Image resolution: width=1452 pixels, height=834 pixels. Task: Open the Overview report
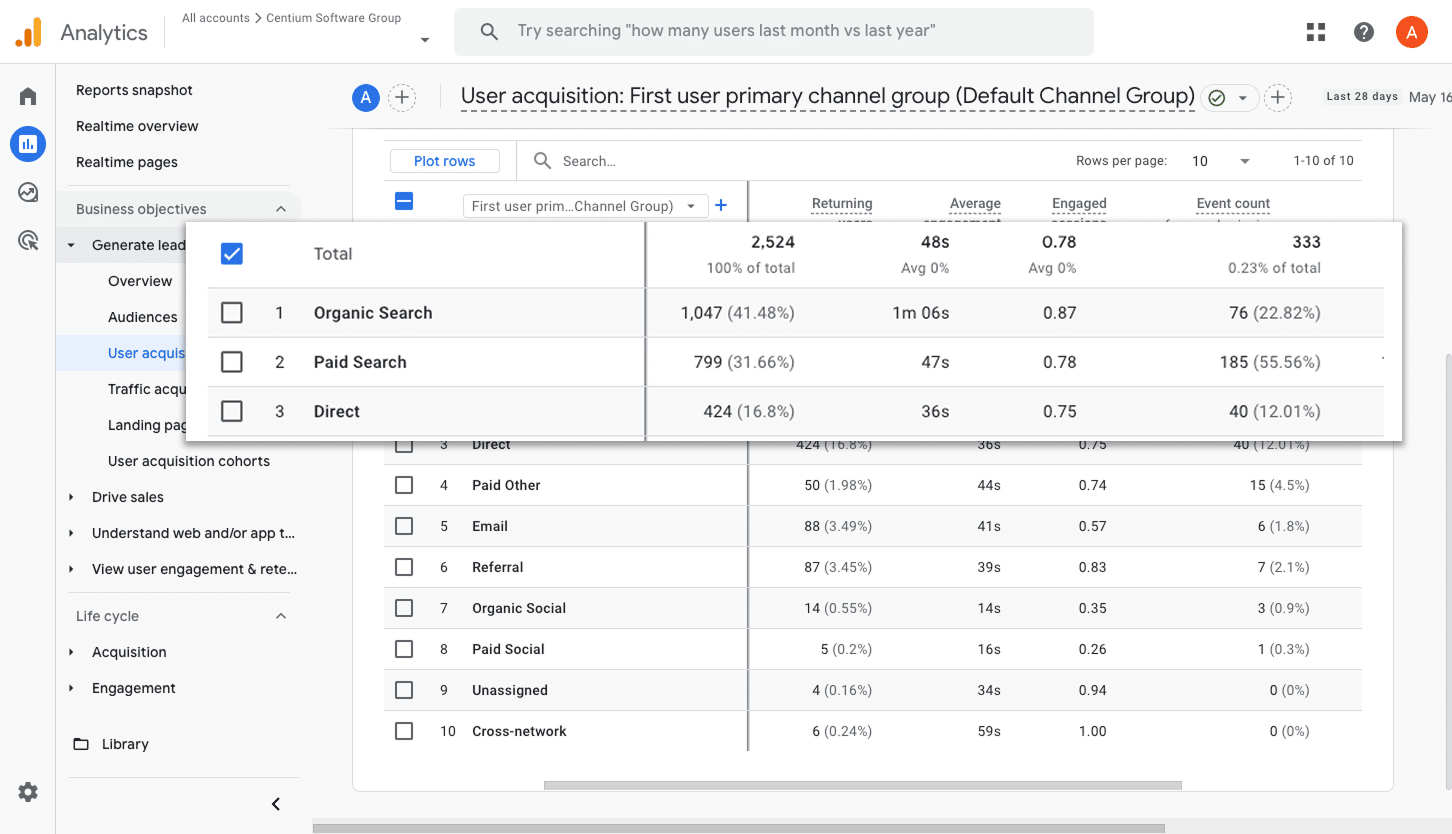(x=140, y=281)
